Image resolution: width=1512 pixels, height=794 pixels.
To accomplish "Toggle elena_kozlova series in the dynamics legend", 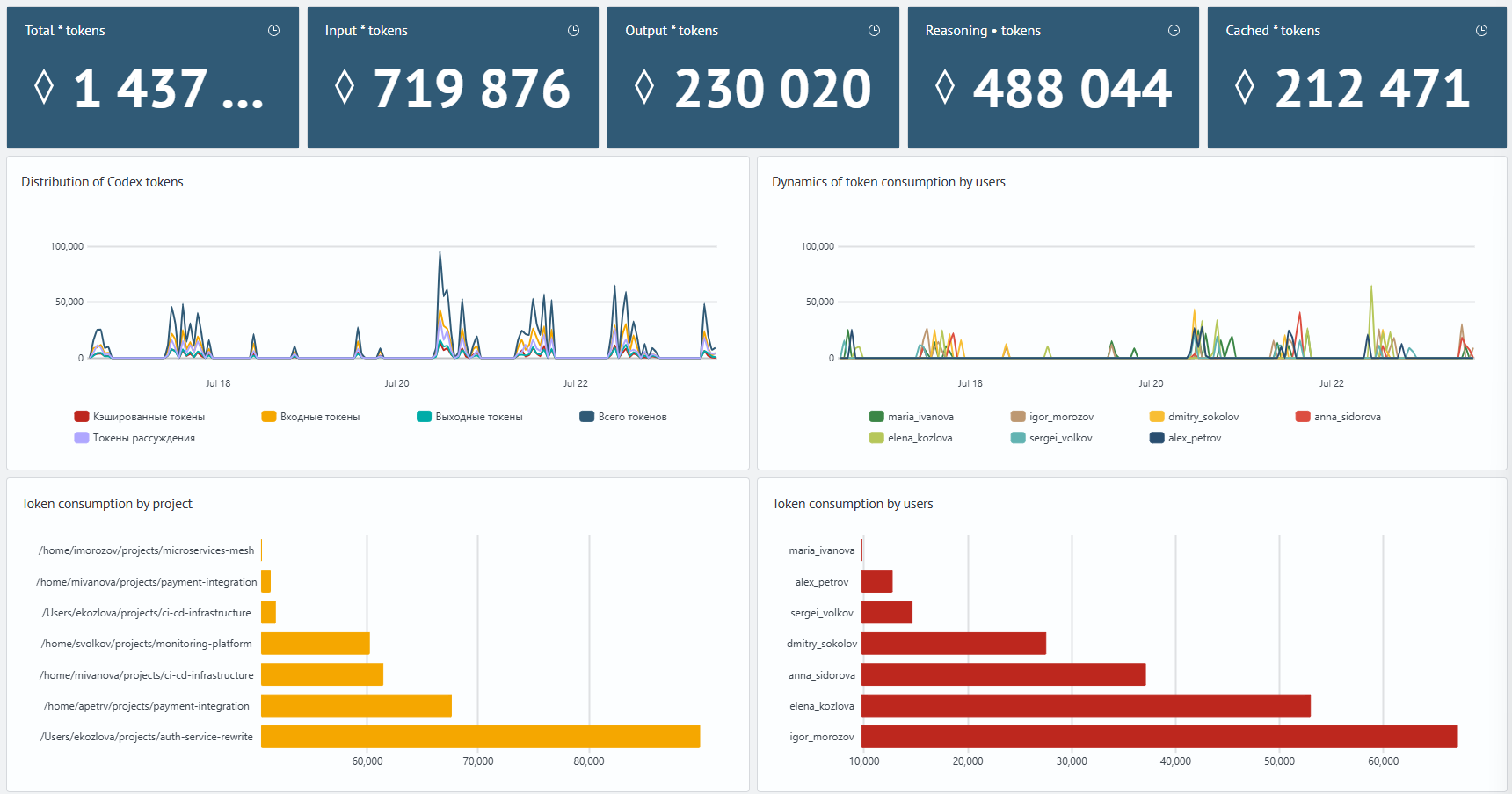I will pos(911,438).
